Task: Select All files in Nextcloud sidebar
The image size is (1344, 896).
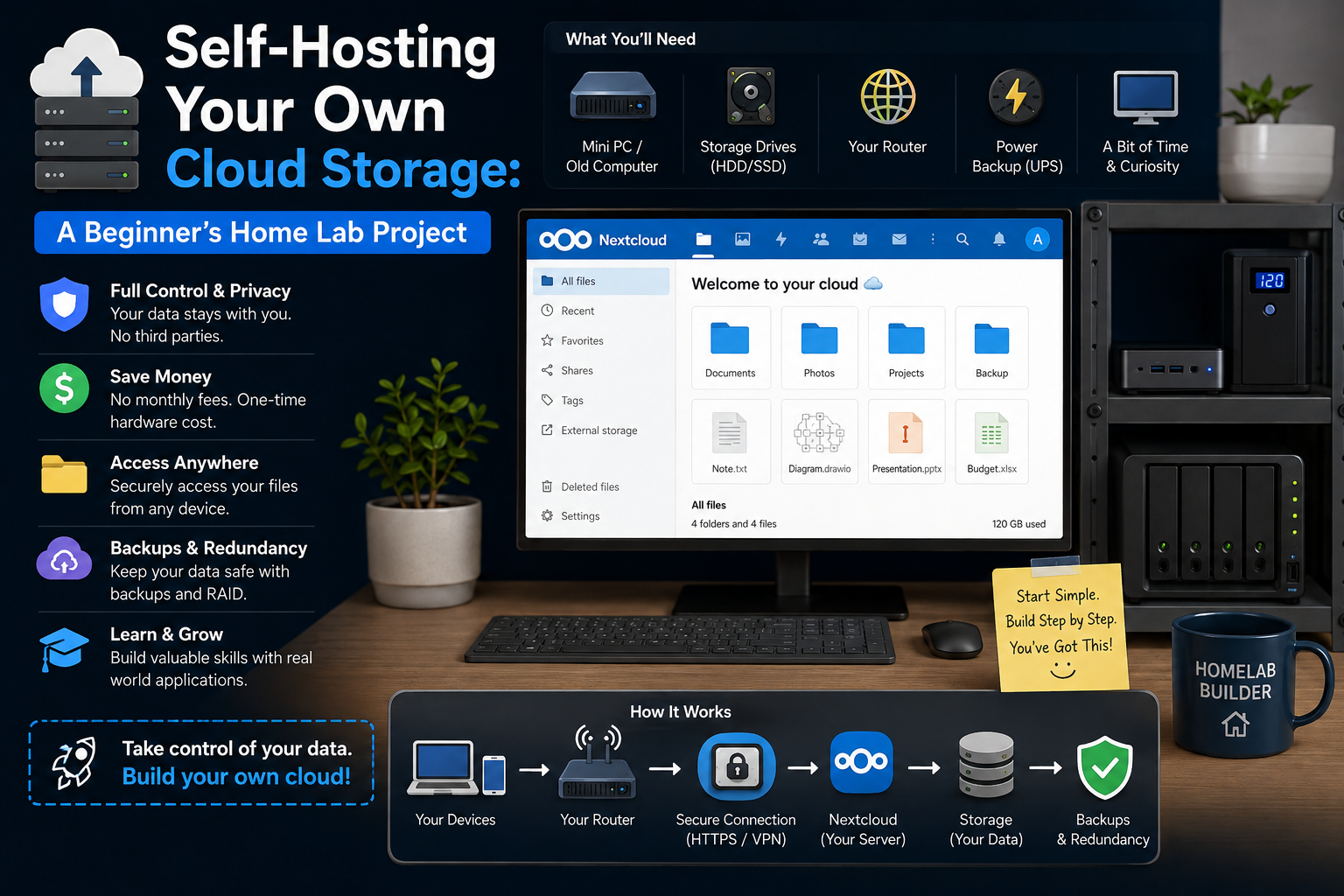Action: (601, 281)
